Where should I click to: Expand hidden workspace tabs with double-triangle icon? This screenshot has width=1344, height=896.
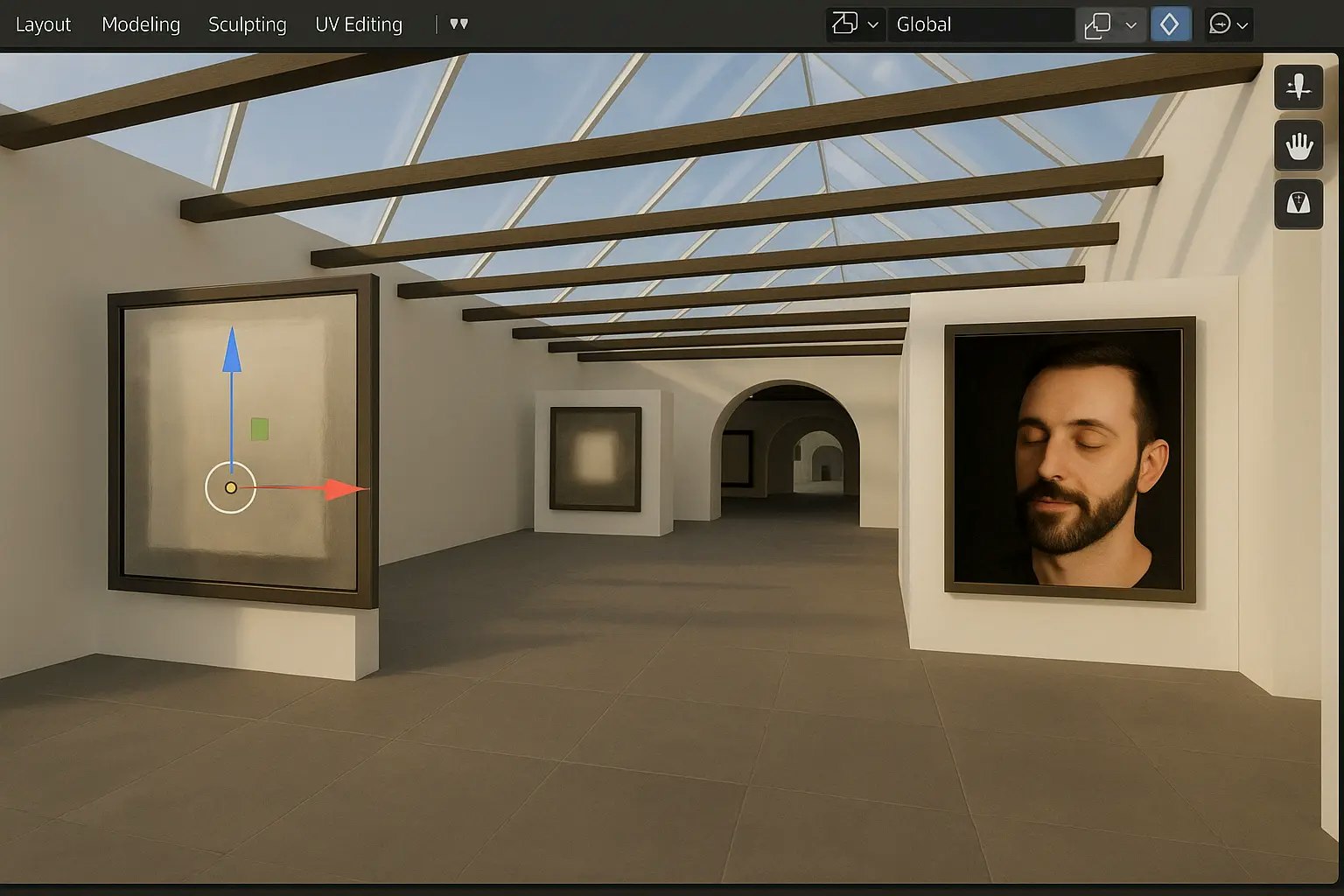click(x=458, y=24)
